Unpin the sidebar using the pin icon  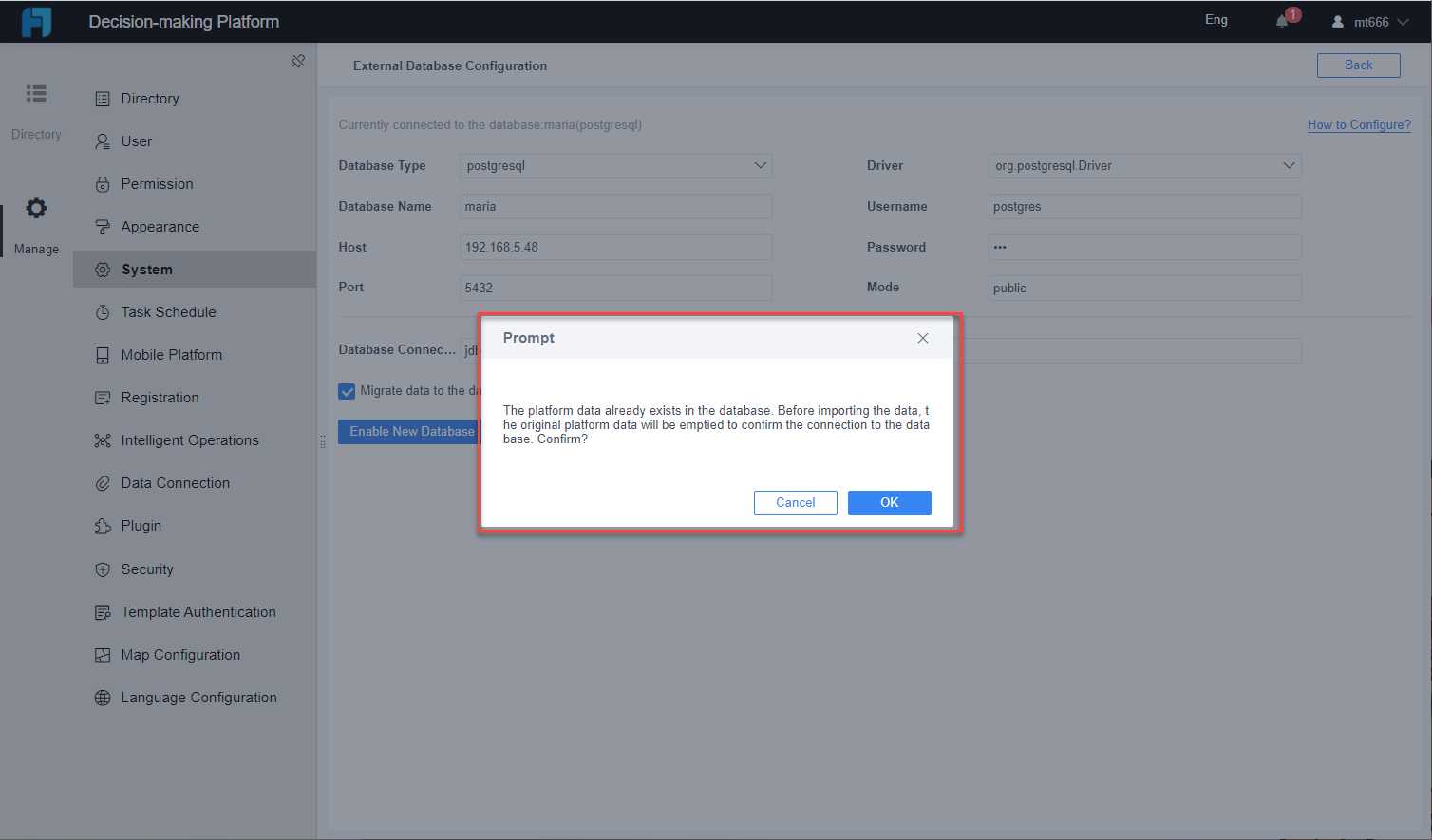click(297, 60)
